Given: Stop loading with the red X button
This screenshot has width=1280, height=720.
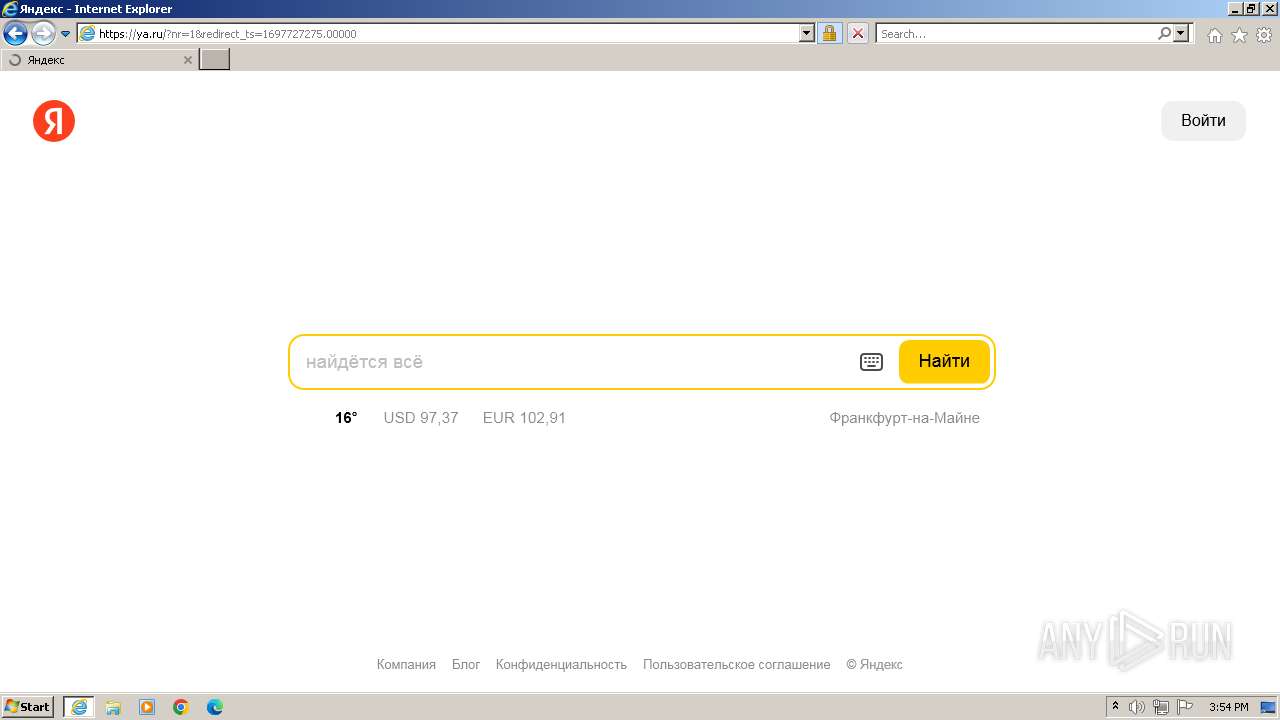Looking at the screenshot, I should 858,34.
